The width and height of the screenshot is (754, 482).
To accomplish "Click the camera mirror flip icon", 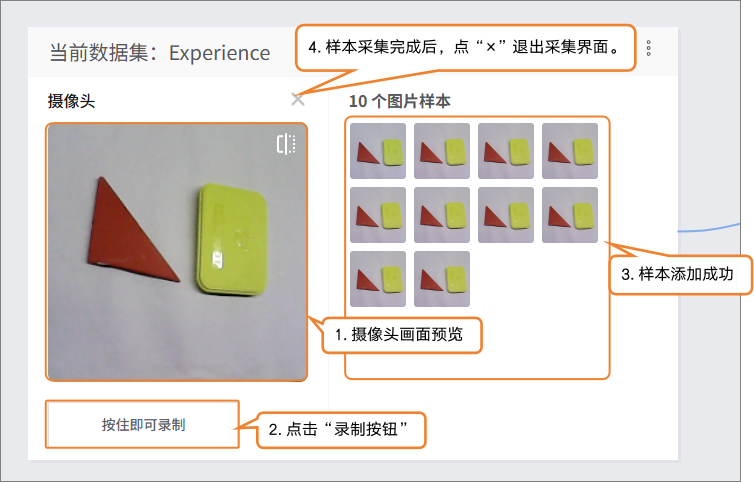I will tap(286, 144).
